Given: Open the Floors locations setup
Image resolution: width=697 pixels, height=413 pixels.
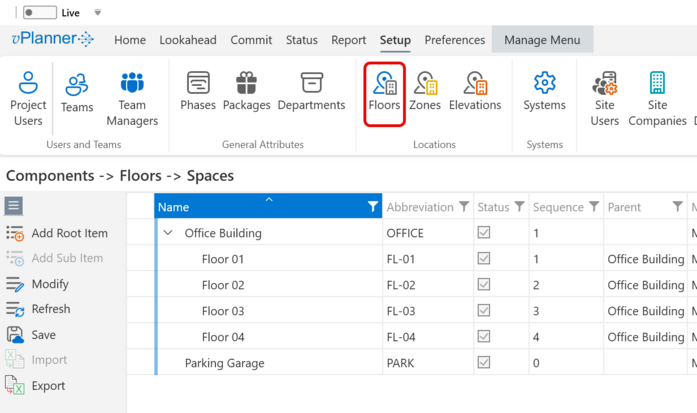Looking at the screenshot, I should 384,91.
